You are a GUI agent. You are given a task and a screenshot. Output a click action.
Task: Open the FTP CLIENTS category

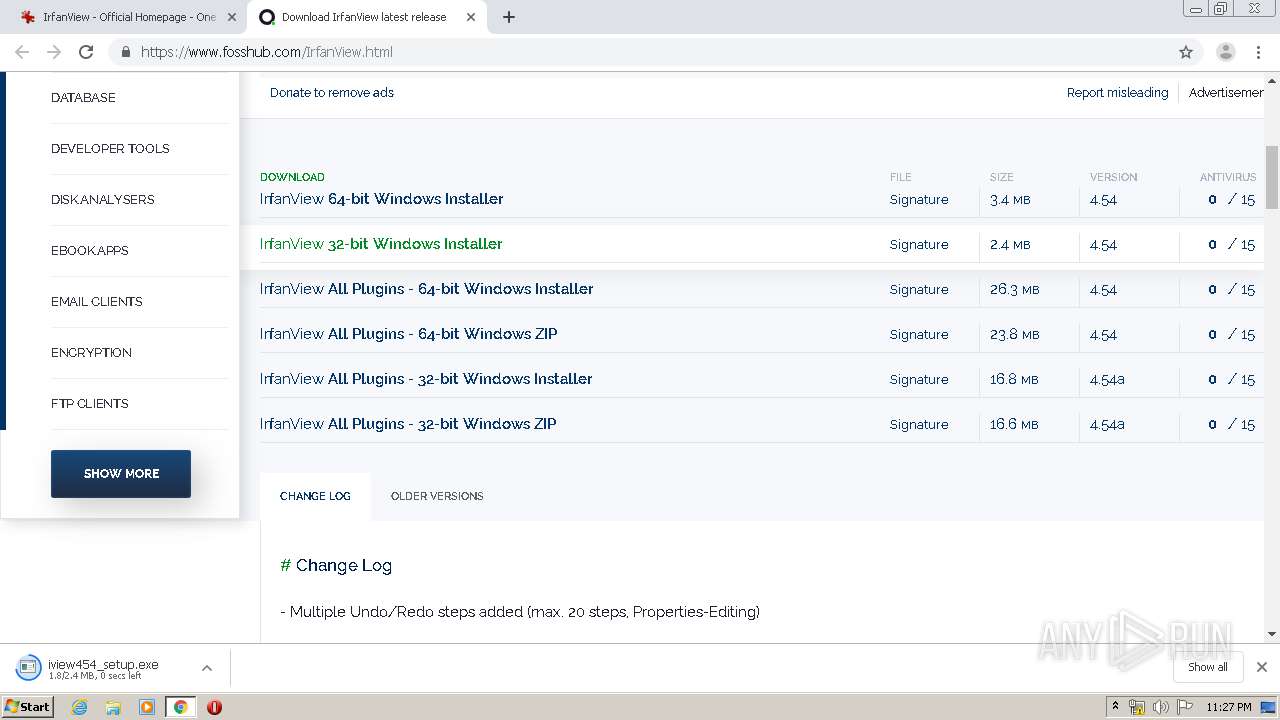(x=90, y=404)
